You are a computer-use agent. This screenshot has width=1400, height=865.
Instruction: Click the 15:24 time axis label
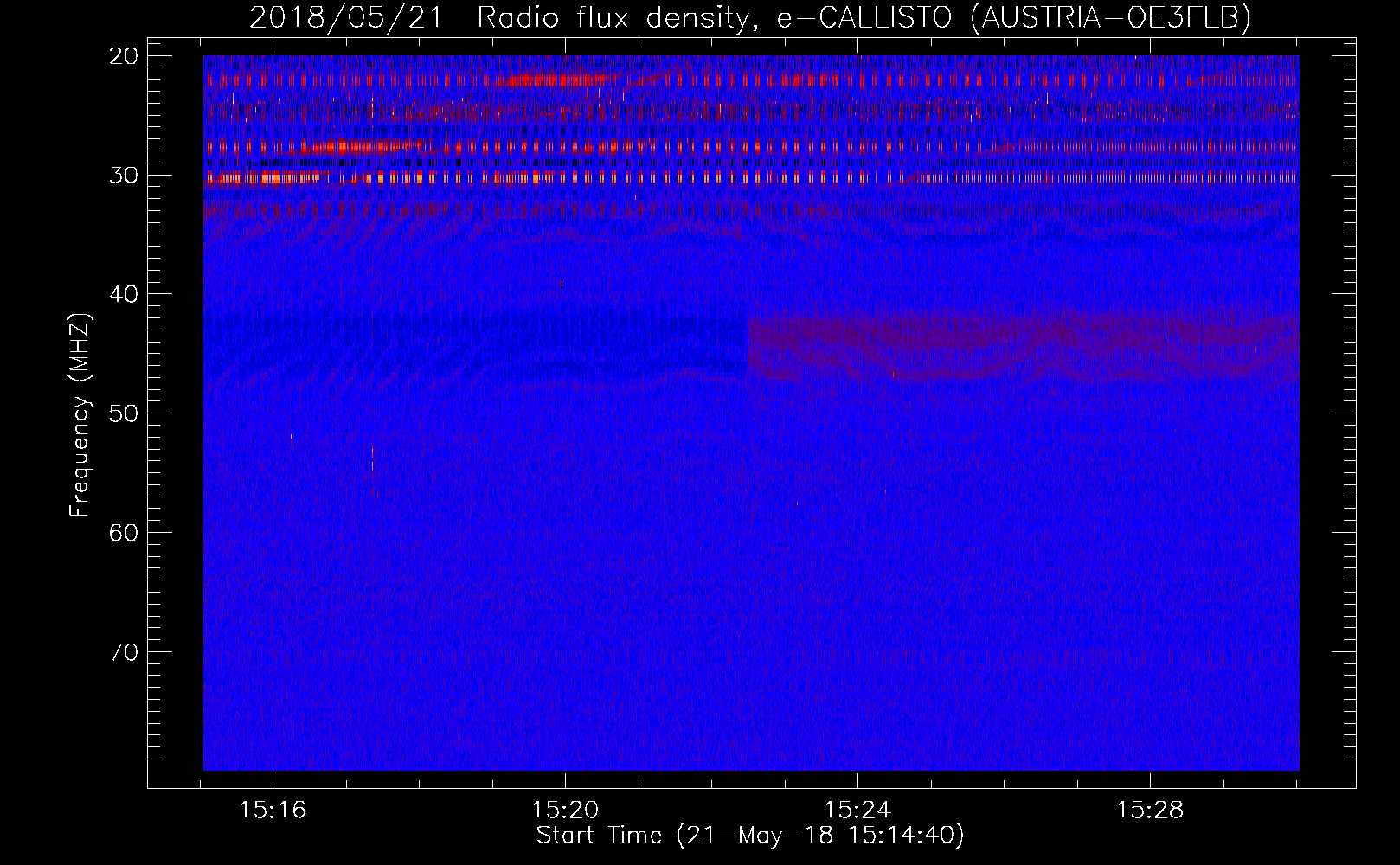point(857,811)
